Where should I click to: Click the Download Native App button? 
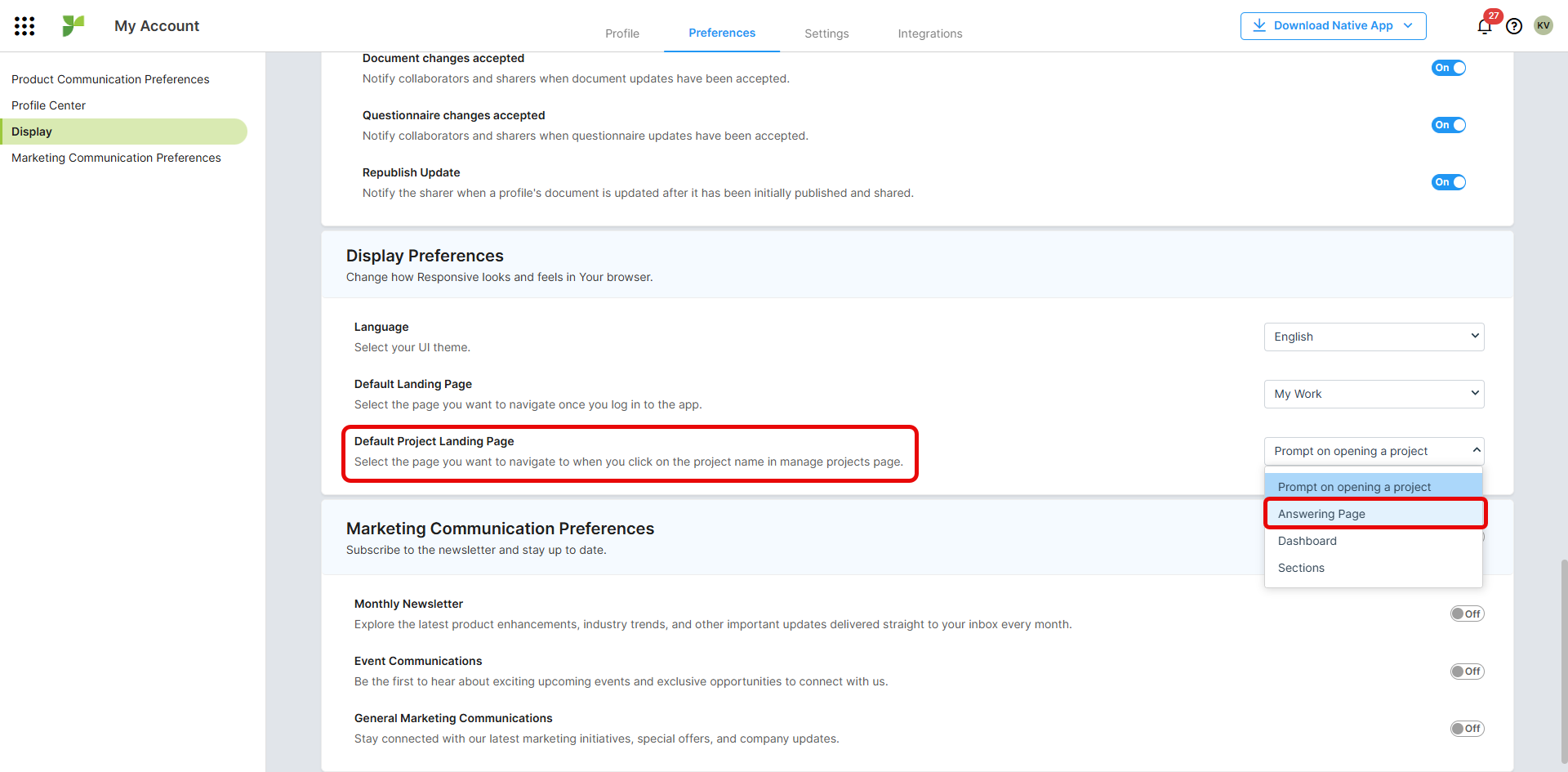[x=1333, y=25]
